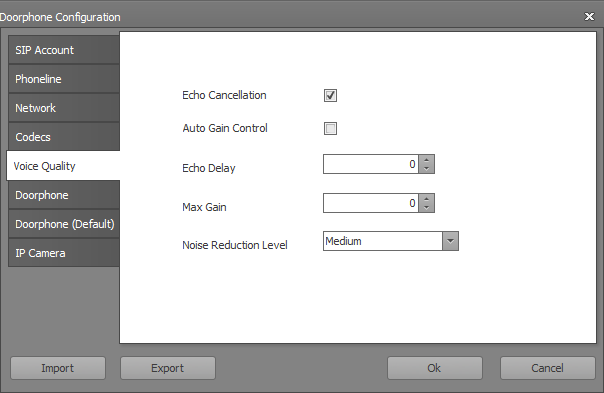The image size is (604, 393).
Task: Click into the Echo Delay value field
Action: (371, 164)
